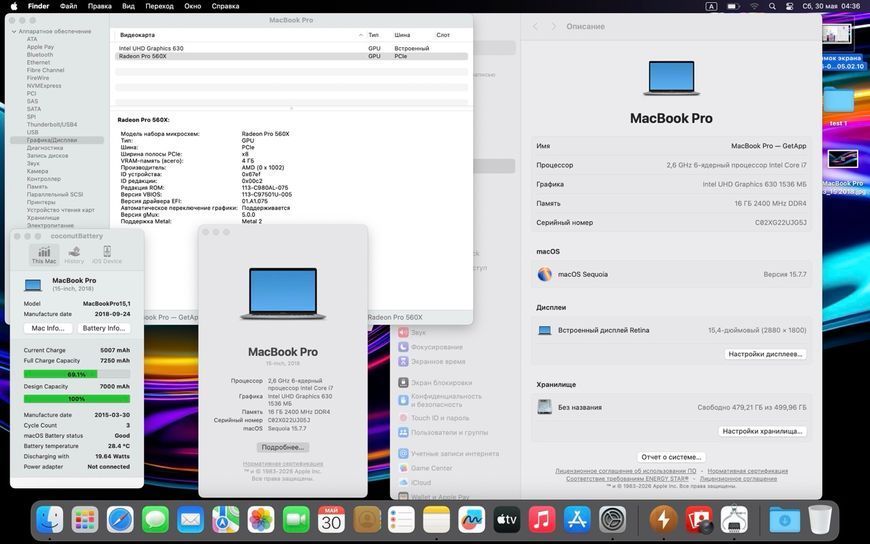Open Spotlight search in menu bar
Image resolution: width=870 pixels, height=544 pixels.
pyautogui.click(x=772, y=6)
